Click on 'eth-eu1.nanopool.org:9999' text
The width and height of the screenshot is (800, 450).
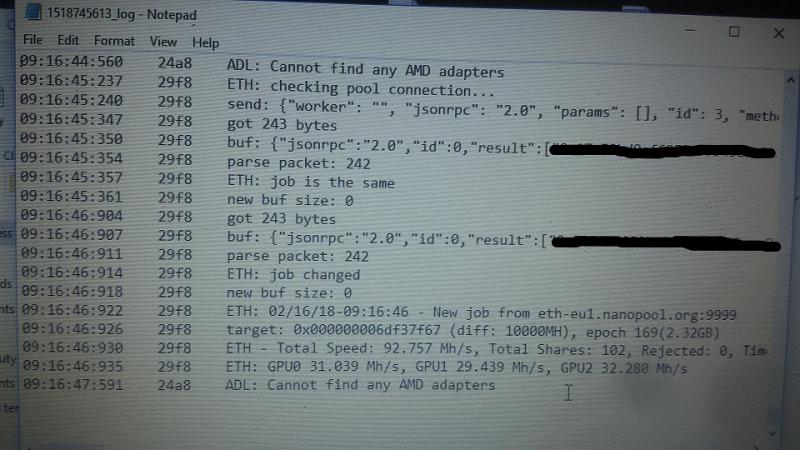point(637,315)
